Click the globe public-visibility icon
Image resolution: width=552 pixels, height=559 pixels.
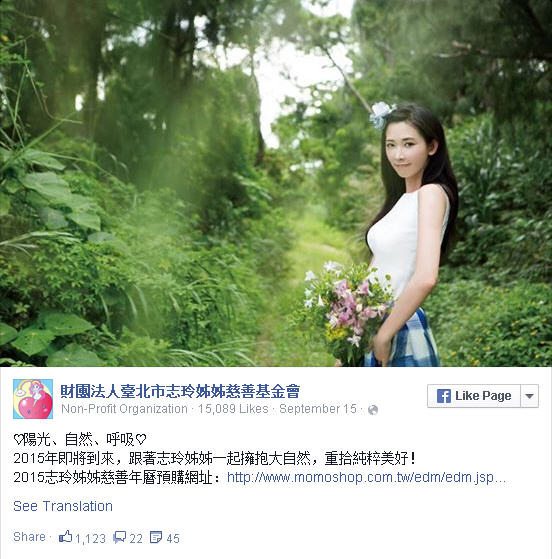tap(373, 410)
